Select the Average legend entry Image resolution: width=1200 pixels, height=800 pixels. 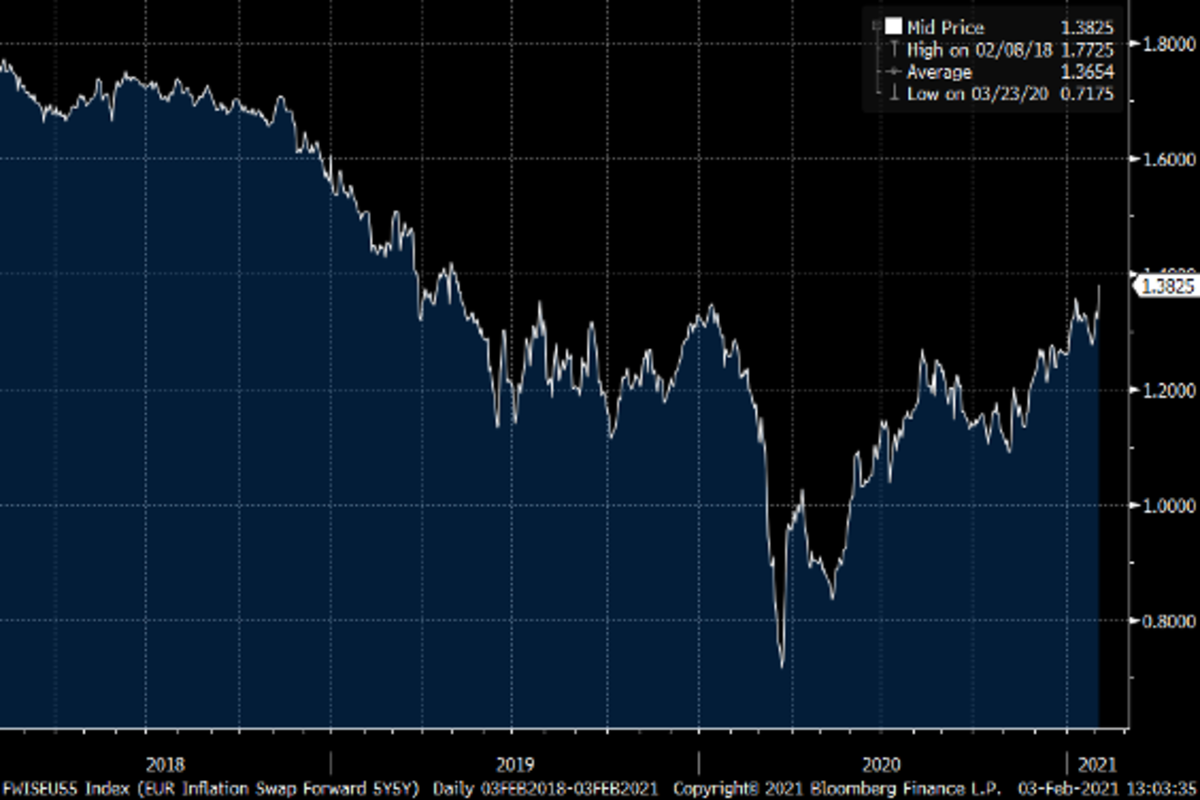(939, 72)
